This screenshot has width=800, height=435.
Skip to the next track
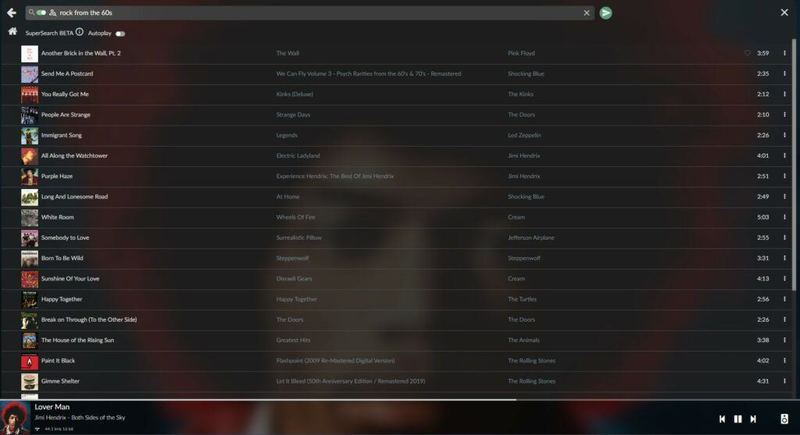pos(753,419)
